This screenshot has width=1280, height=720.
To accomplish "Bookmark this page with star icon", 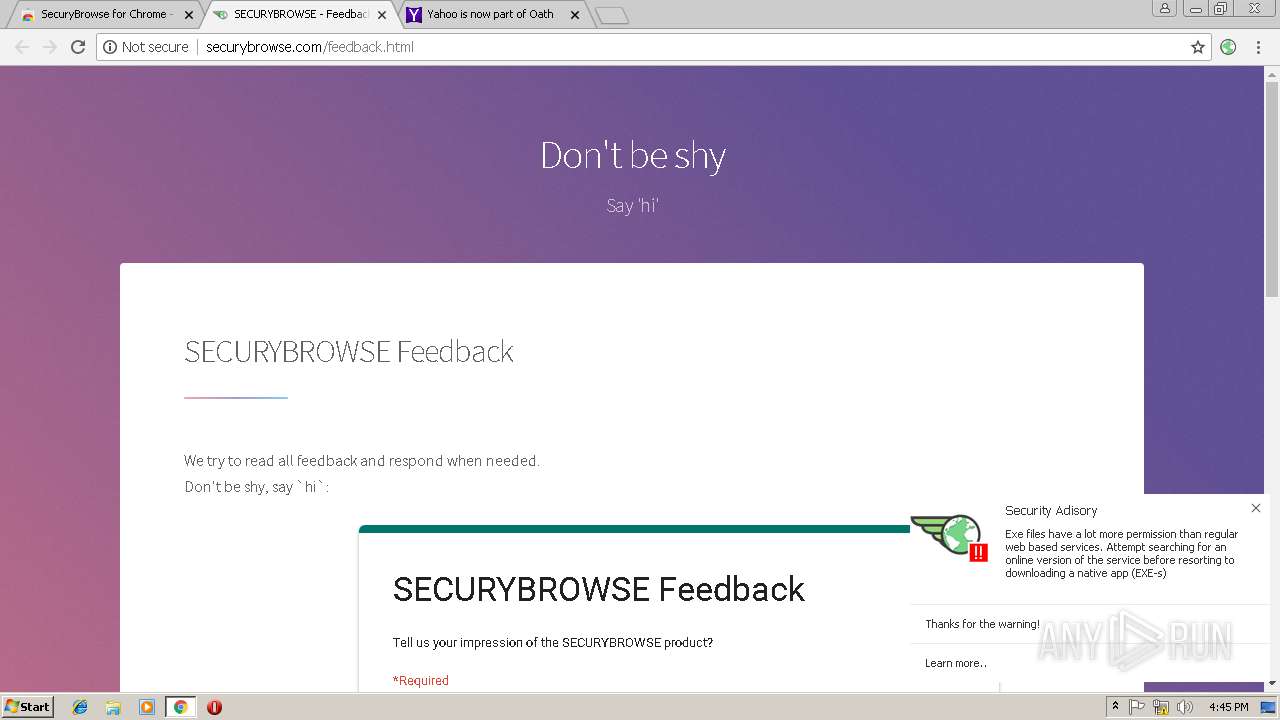I will point(1198,47).
